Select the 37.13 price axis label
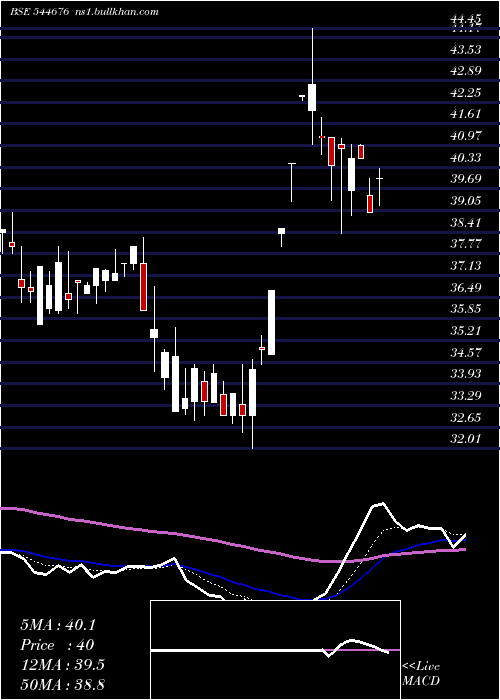The height and width of the screenshot is (700, 500). coord(466,266)
